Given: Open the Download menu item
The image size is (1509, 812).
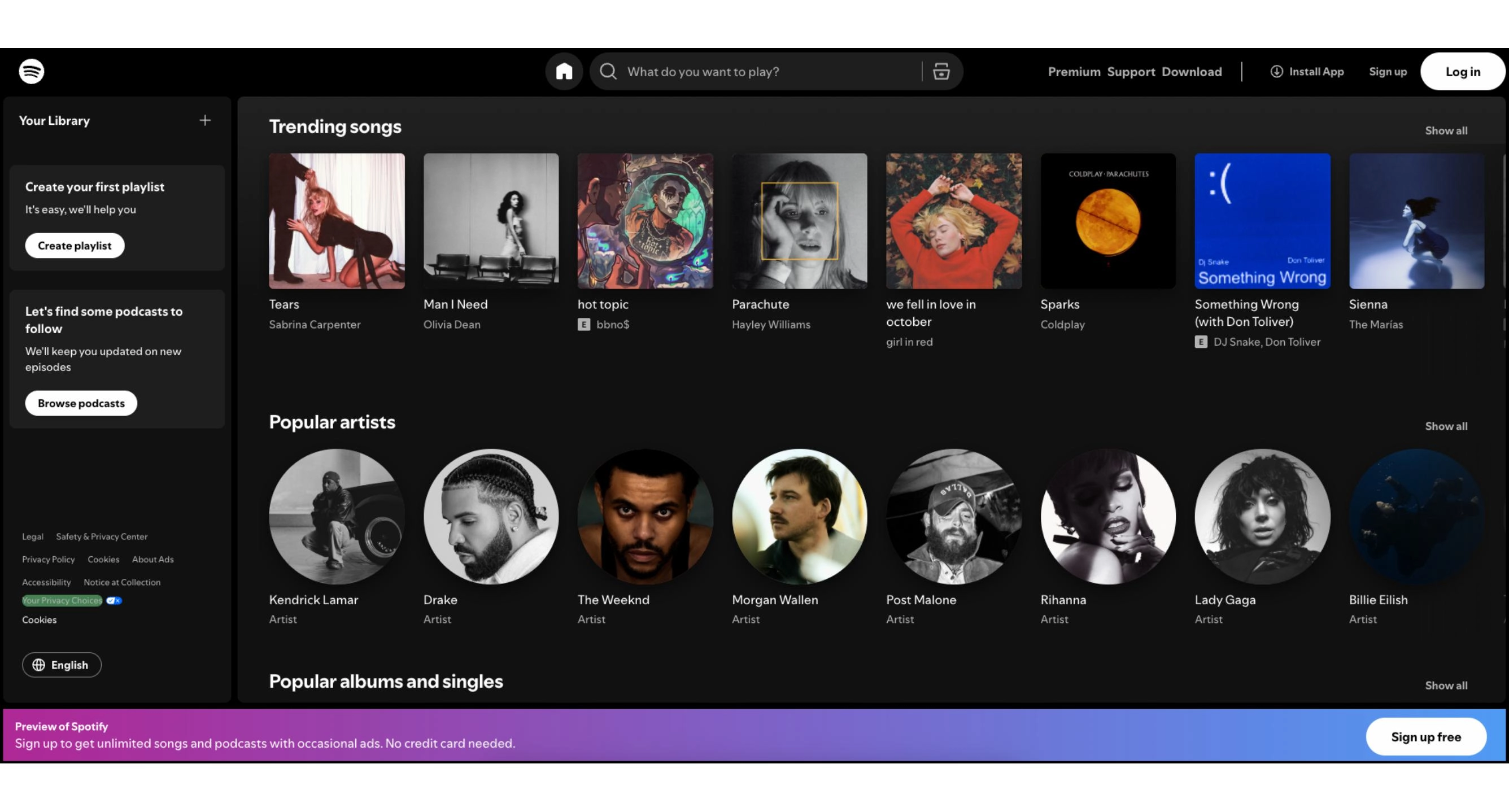Looking at the screenshot, I should [1192, 72].
